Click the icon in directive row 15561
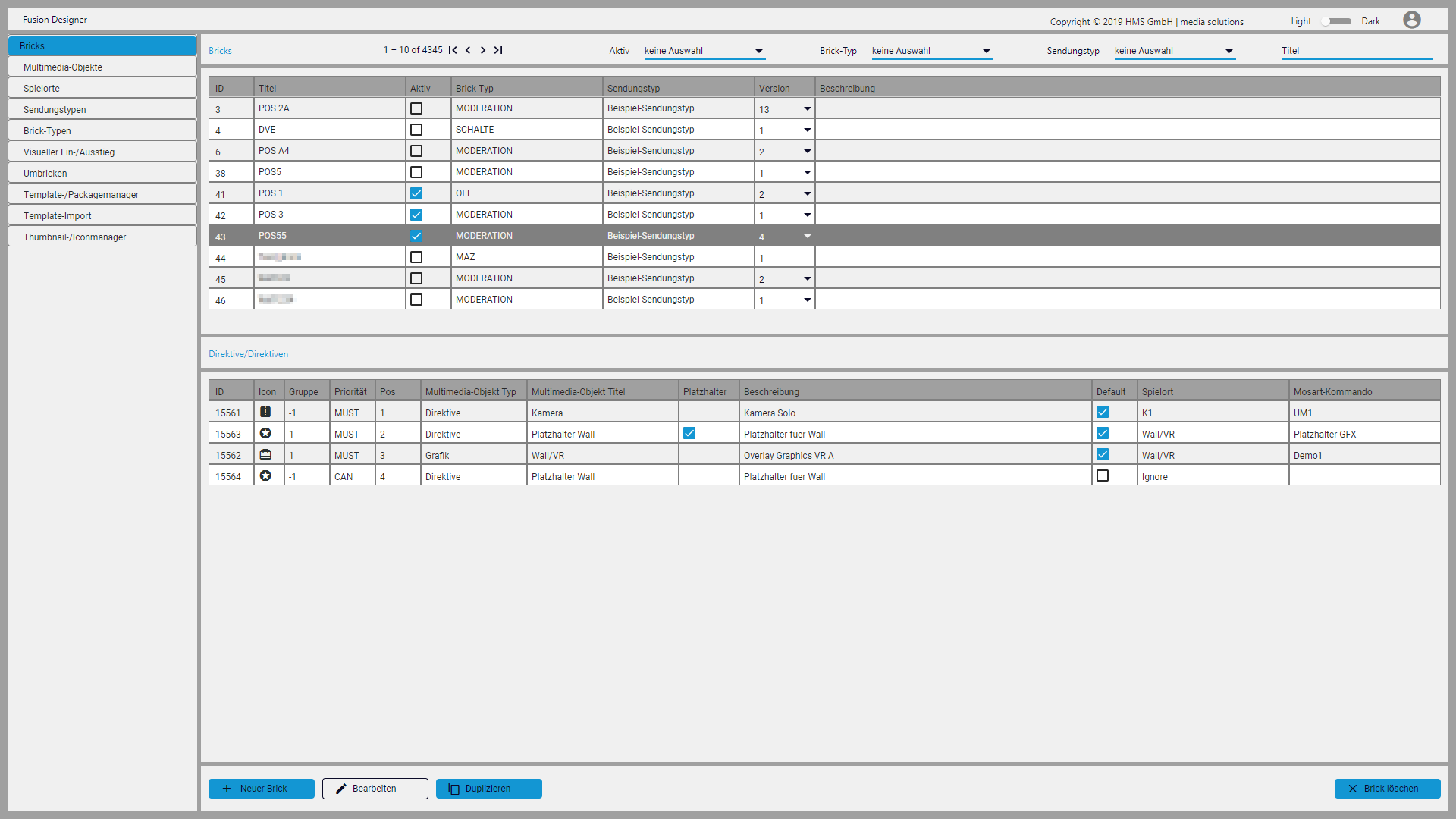 [x=265, y=412]
